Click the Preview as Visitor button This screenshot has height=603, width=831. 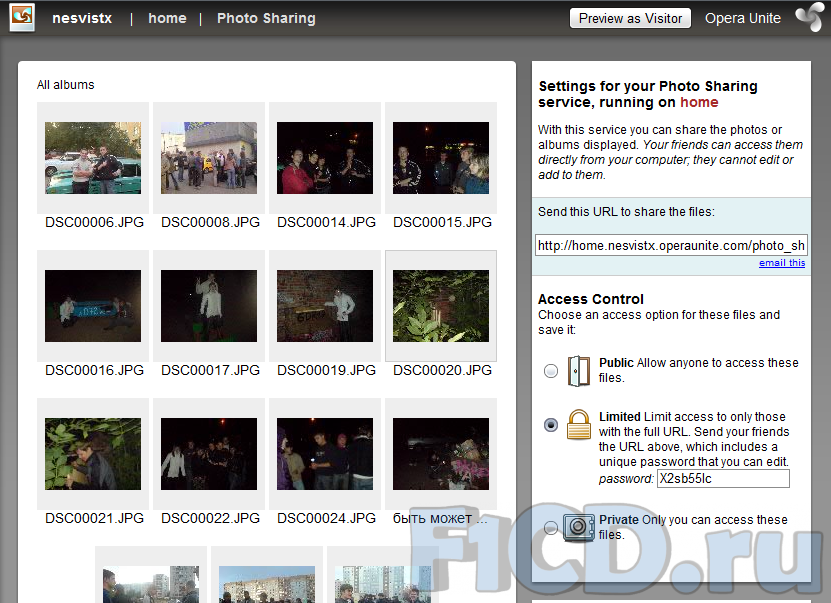pos(630,18)
